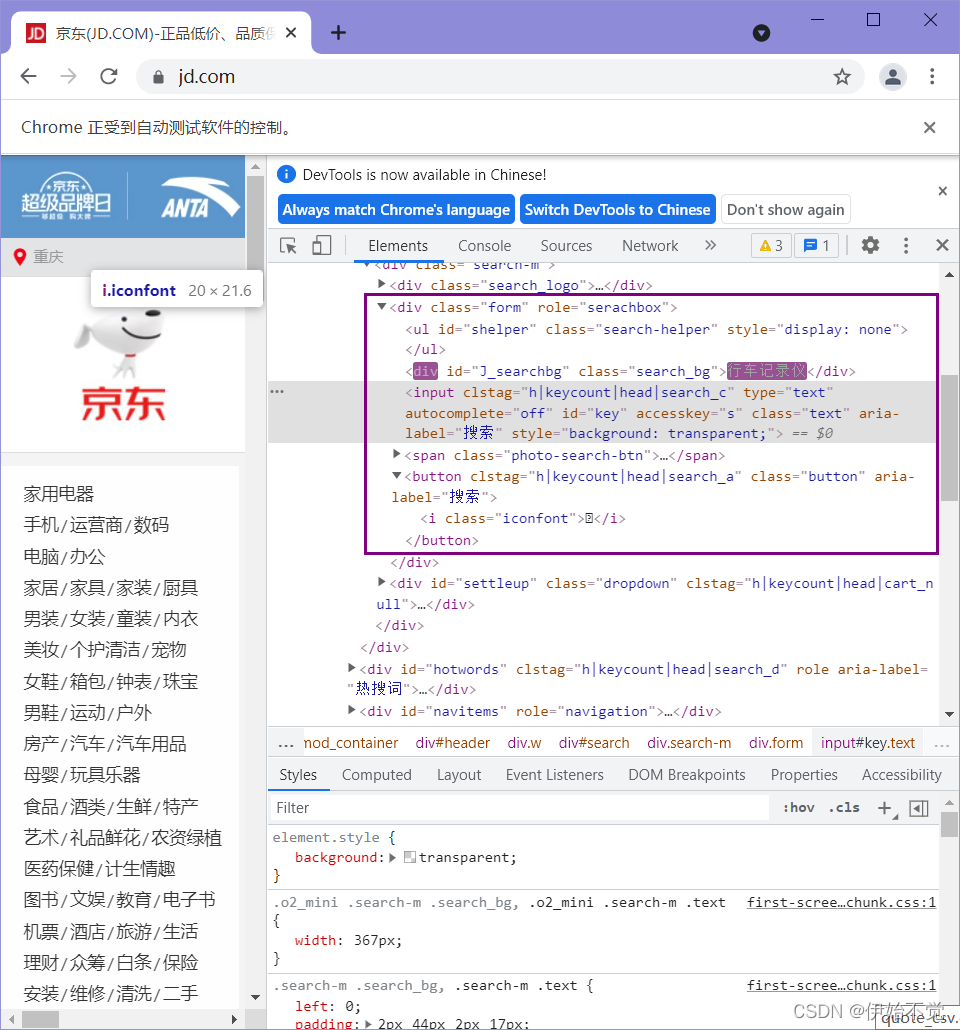Screen dimensions: 960x1030
Task: Click the 京东 dog mascot logo
Action: pyautogui.click(x=123, y=365)
